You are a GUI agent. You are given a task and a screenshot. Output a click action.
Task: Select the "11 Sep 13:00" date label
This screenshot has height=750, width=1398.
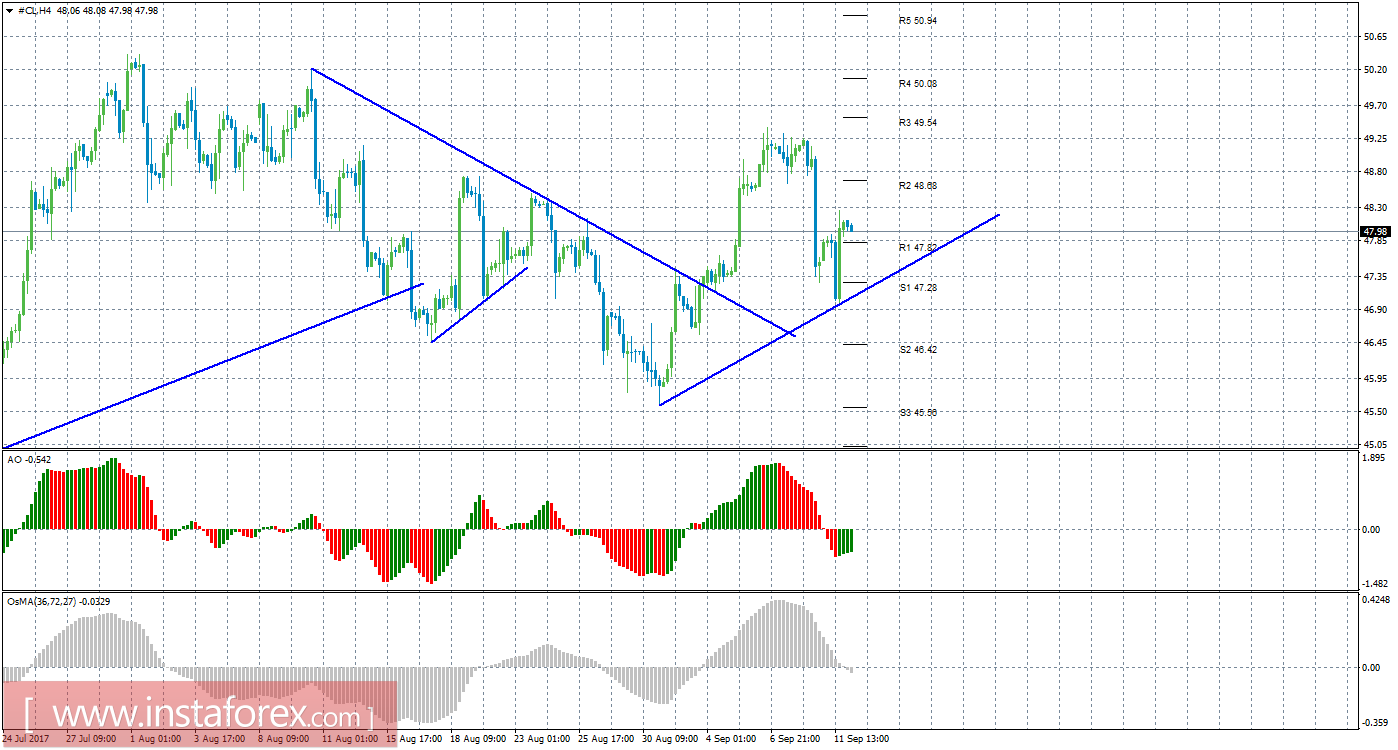pos(861,739)
